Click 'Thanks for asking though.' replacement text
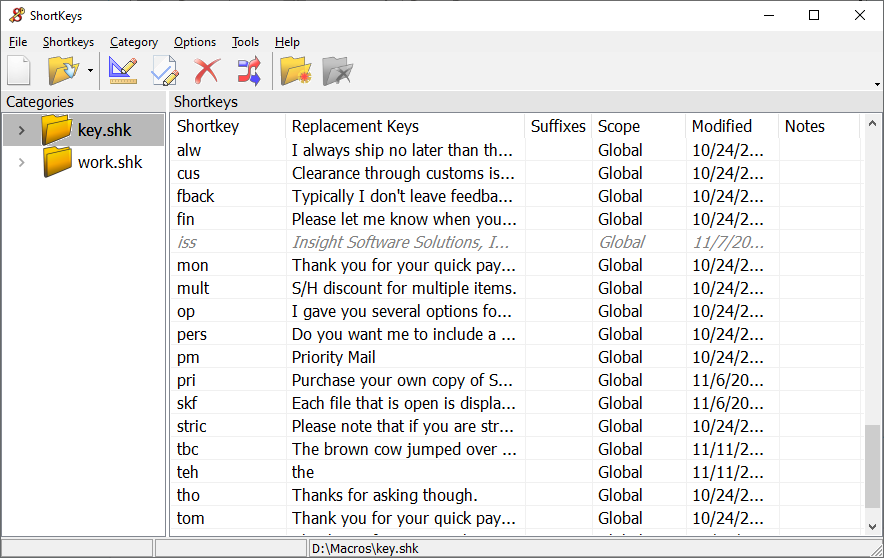 coord(384,495)
